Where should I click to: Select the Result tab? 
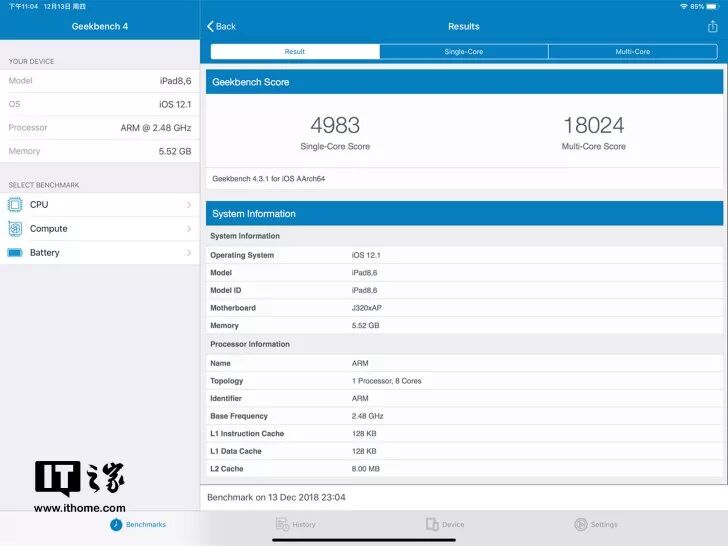click(295, 52)
